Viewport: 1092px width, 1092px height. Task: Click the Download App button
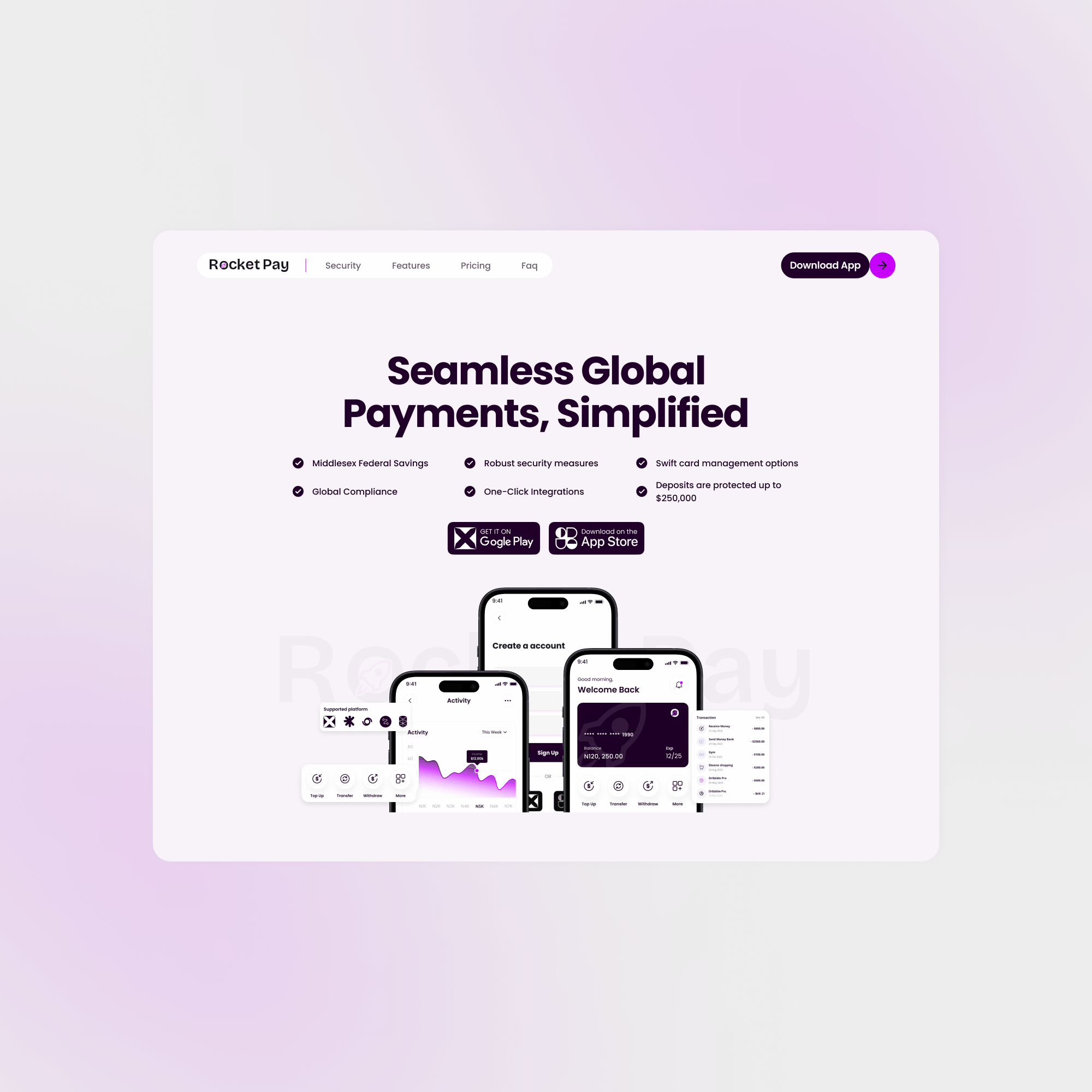point(824,264)
